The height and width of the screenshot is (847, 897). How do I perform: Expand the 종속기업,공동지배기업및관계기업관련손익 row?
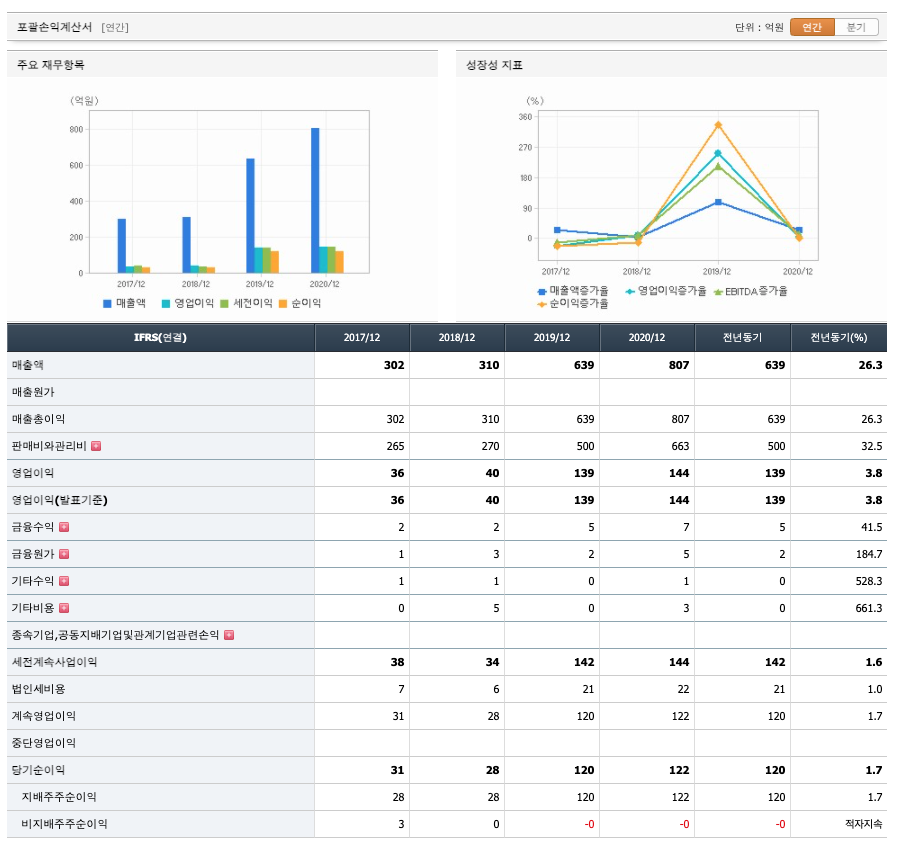[x=229, y=635]
